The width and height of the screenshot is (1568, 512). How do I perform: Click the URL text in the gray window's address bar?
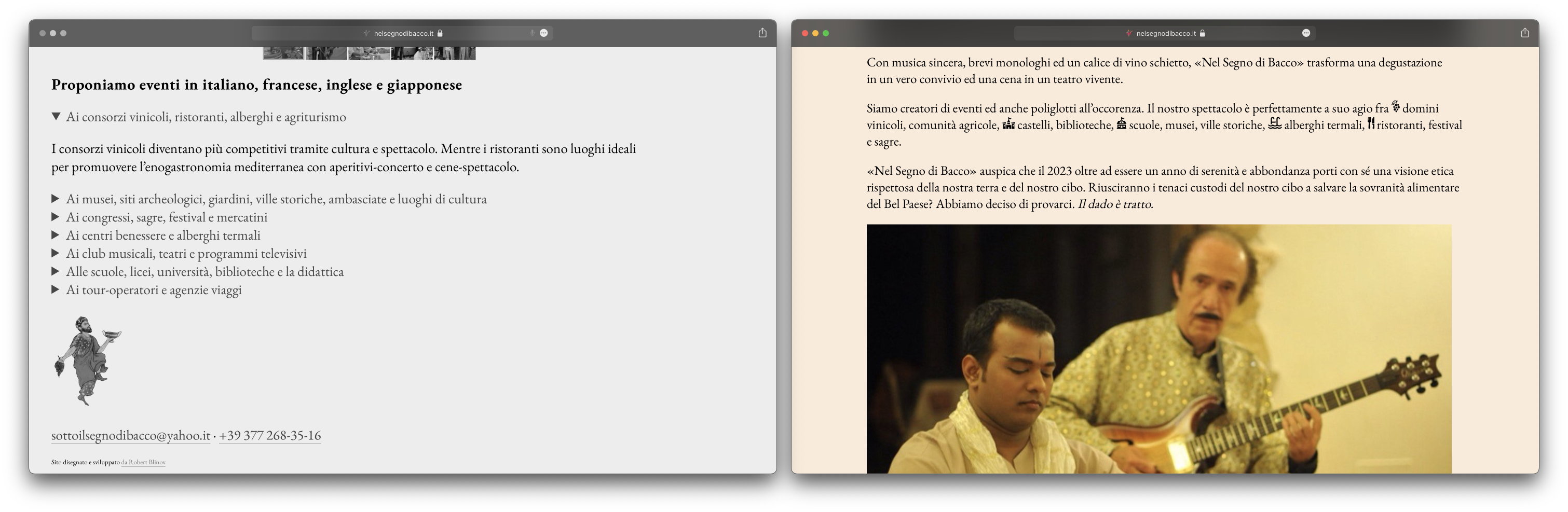pyautogui.click(x=404, y=33)
